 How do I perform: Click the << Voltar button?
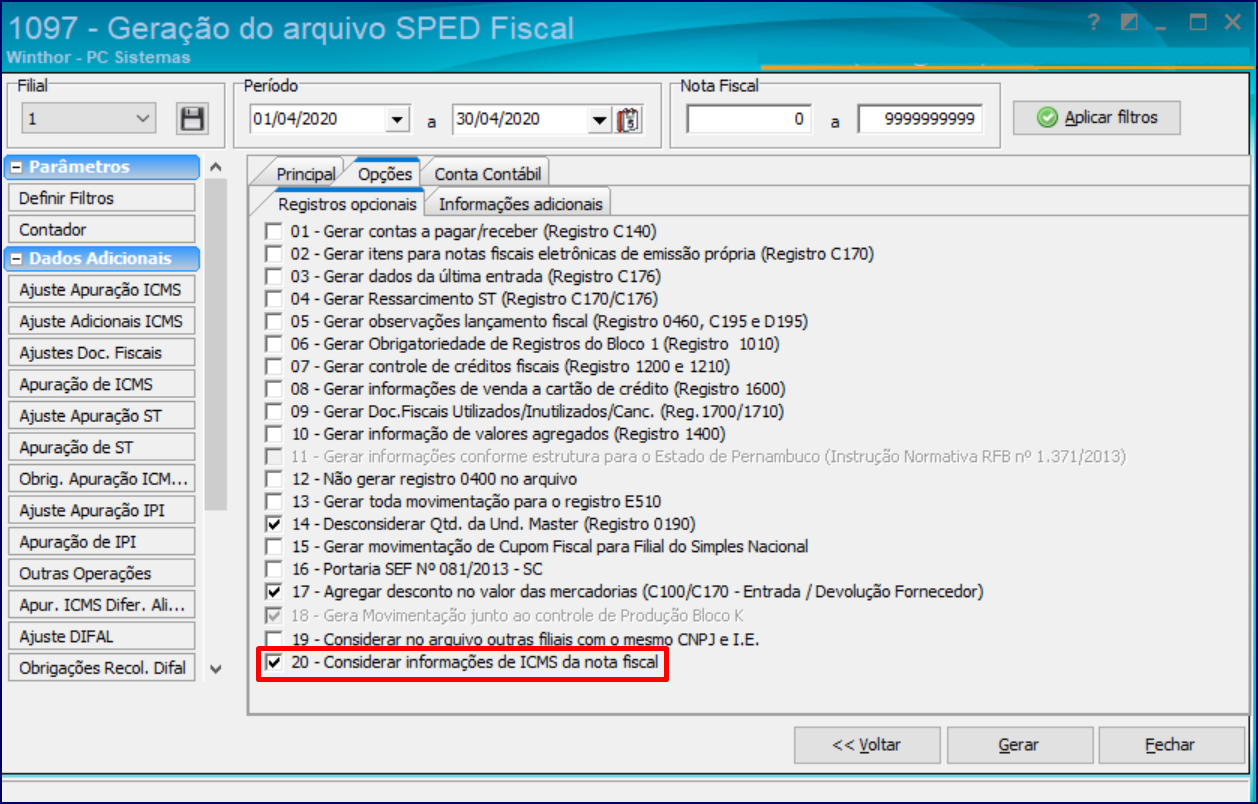[x=867, y=745]
